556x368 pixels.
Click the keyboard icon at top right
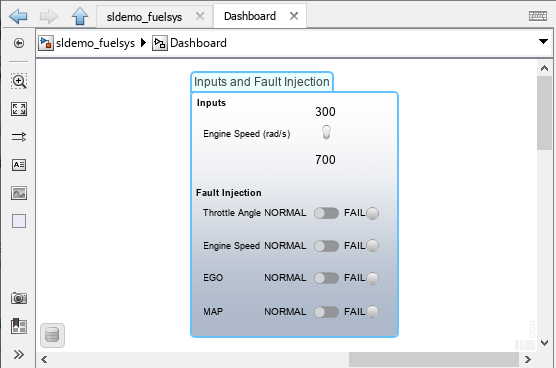(538, 16)
